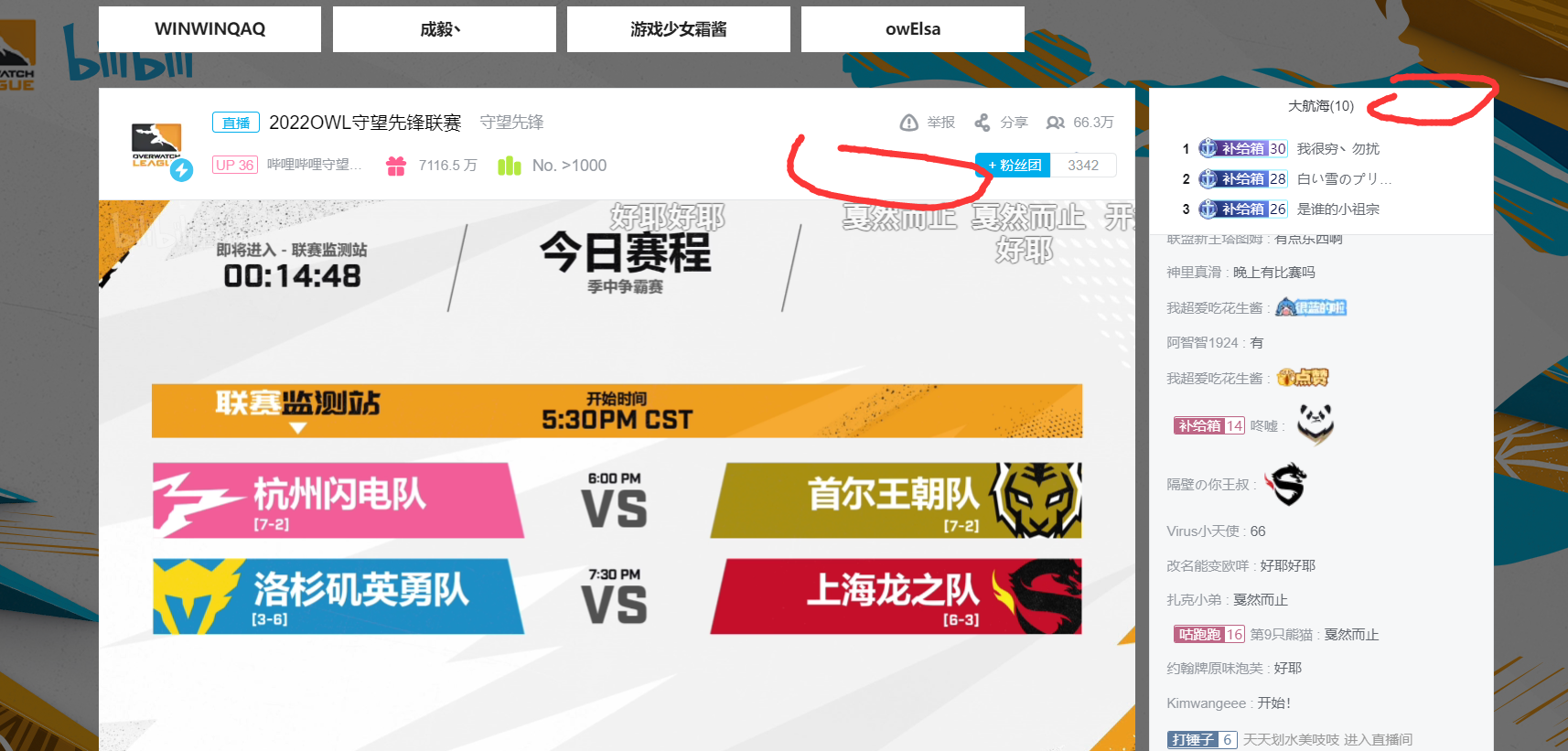
Task: Click the 3342 fan club count
Action: pyautogui.click(x=1083, y=165)
